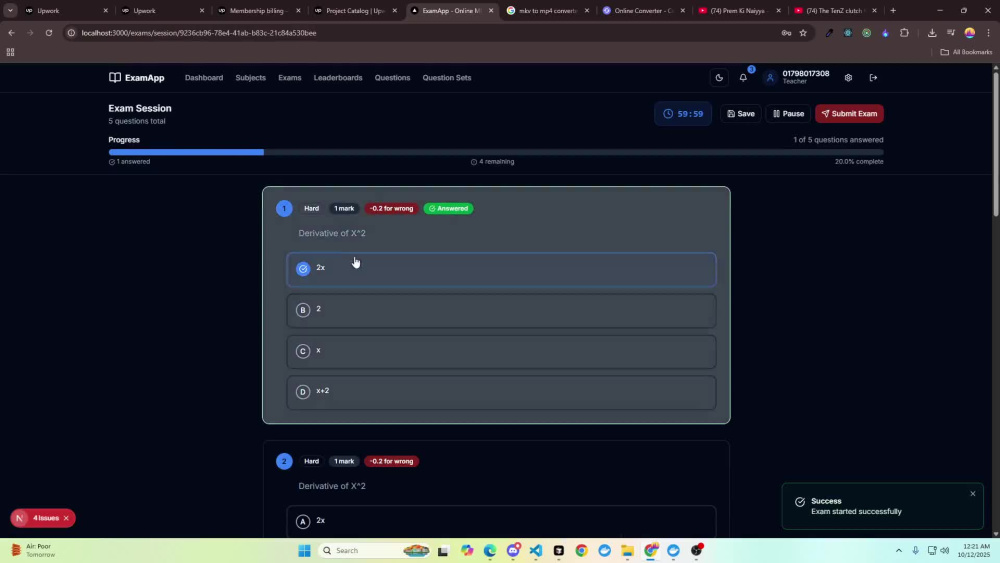Open Microsoft Edge from taskbar
This screenshot has height=563, width=1000.
[x=490, y=550]
